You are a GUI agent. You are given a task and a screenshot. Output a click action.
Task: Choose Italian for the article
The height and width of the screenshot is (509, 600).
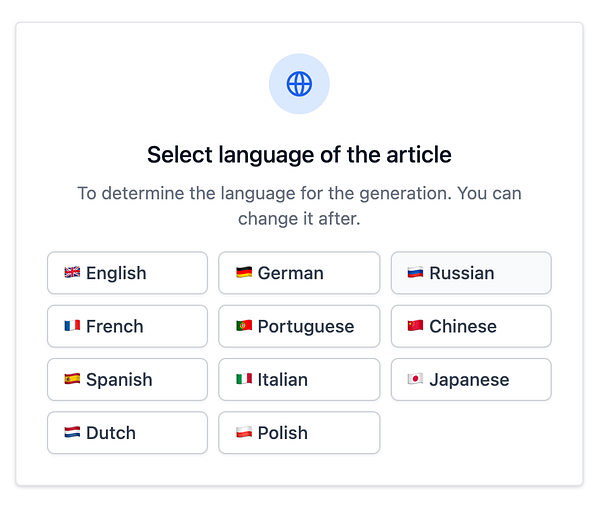click(299, 380)
